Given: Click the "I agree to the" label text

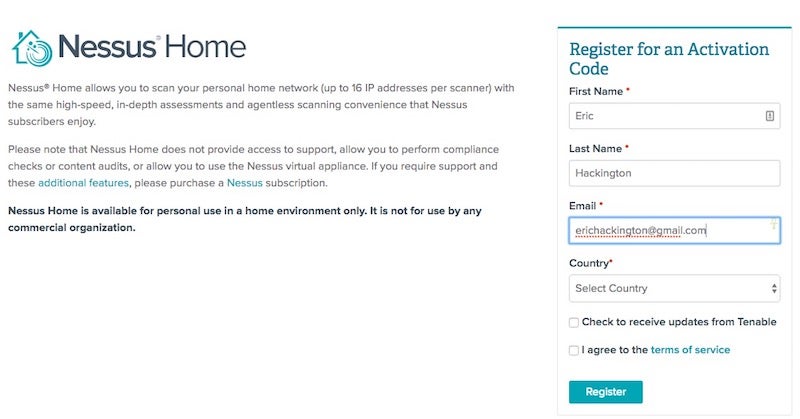Looking at the screenshot, I should tap(614, 350).
